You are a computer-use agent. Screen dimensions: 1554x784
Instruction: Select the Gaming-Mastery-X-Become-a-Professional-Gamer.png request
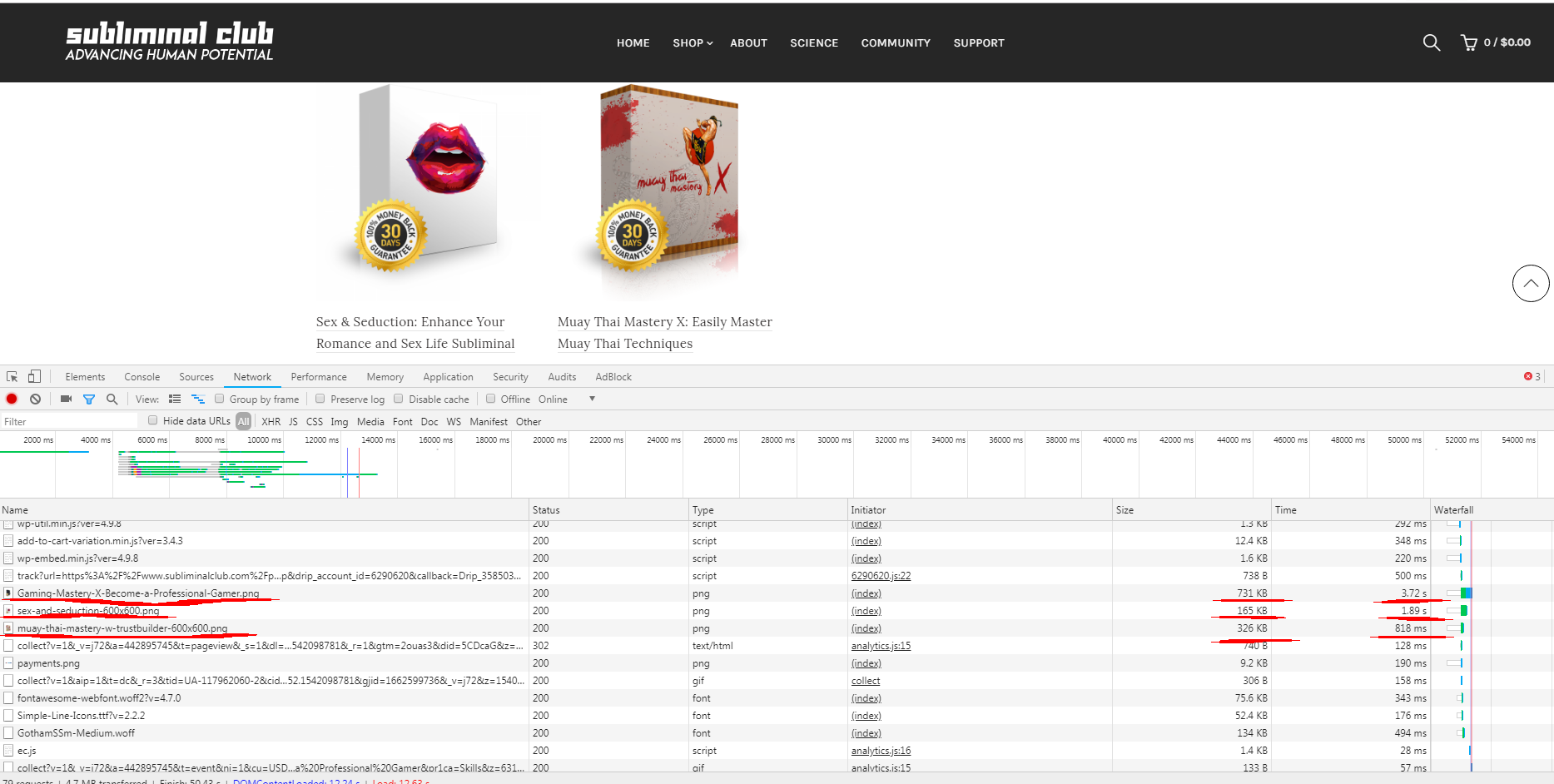pyautogui.click(x=138, y=593)
